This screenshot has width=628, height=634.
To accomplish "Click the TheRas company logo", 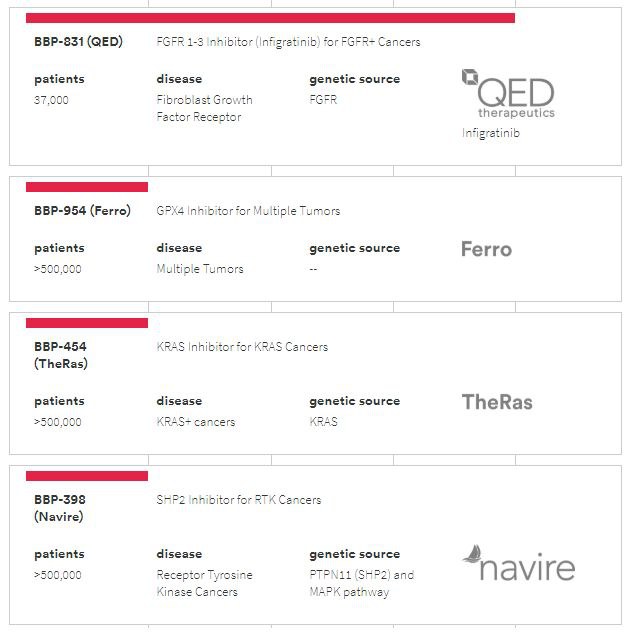I will (497, 402).
